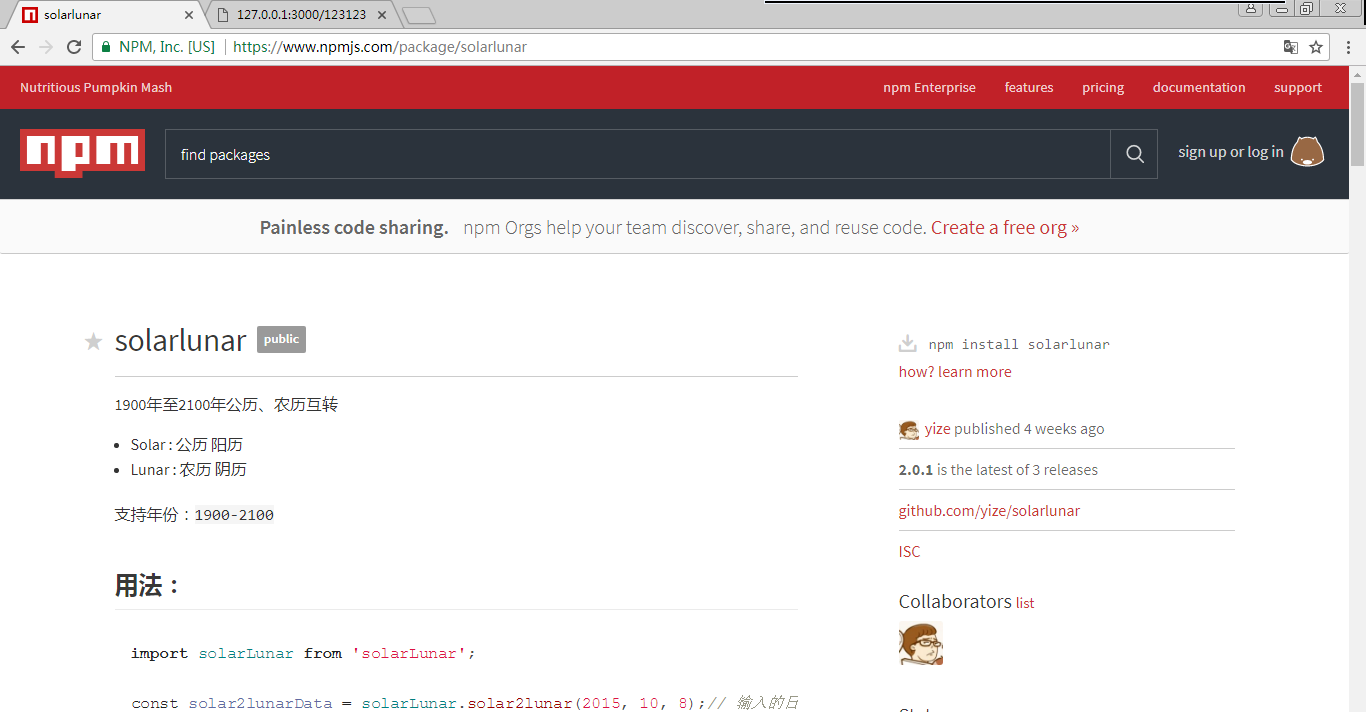1366x712 pixels.
Task: Click sign up or log in
Action: [x=1230, y=152]
